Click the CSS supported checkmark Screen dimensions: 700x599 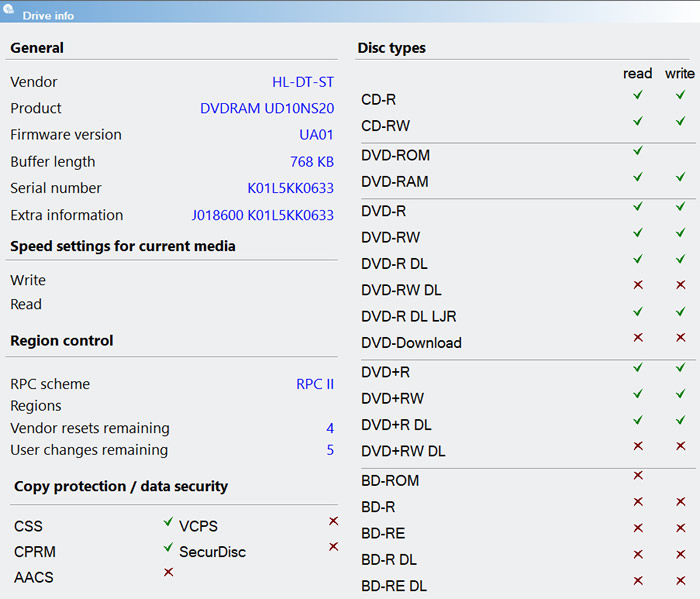168,521
